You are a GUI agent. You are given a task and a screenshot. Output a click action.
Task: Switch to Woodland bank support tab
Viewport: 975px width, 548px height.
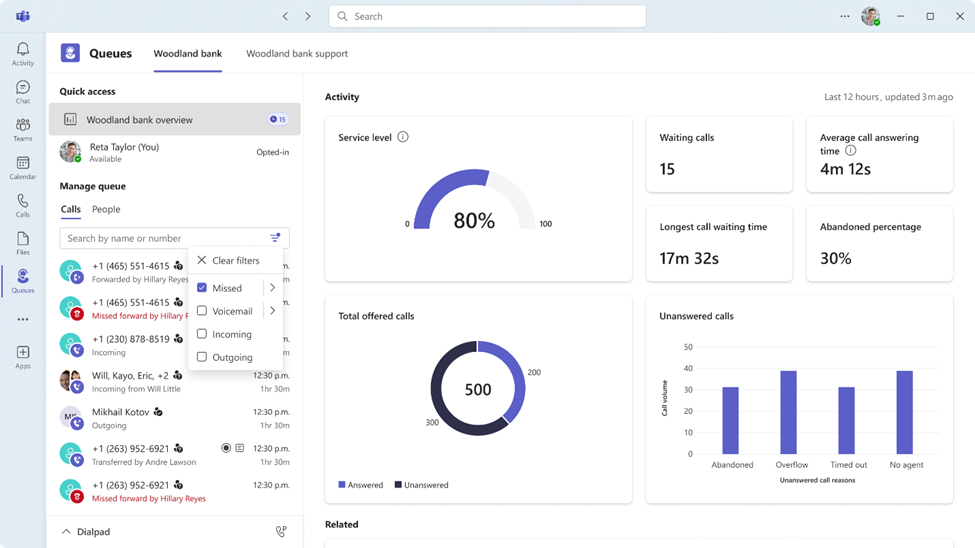click(x=297, y=53)
